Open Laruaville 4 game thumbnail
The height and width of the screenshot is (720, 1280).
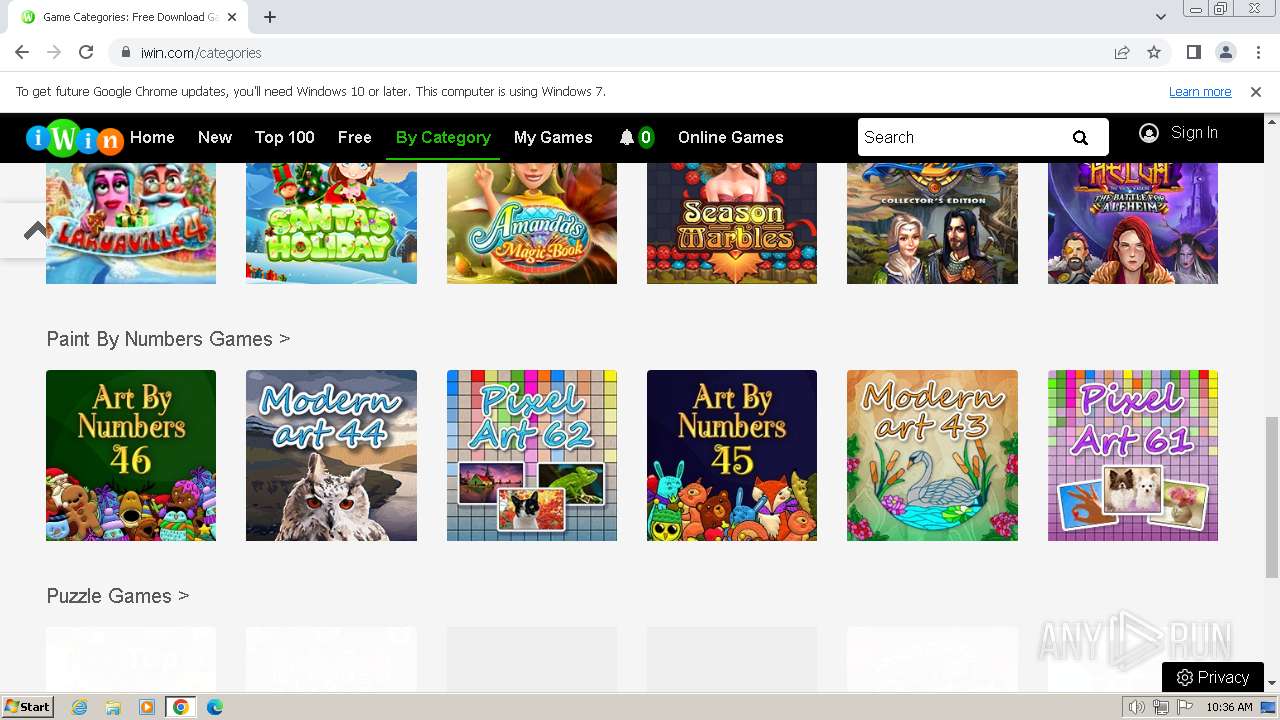tap(131, 224)
